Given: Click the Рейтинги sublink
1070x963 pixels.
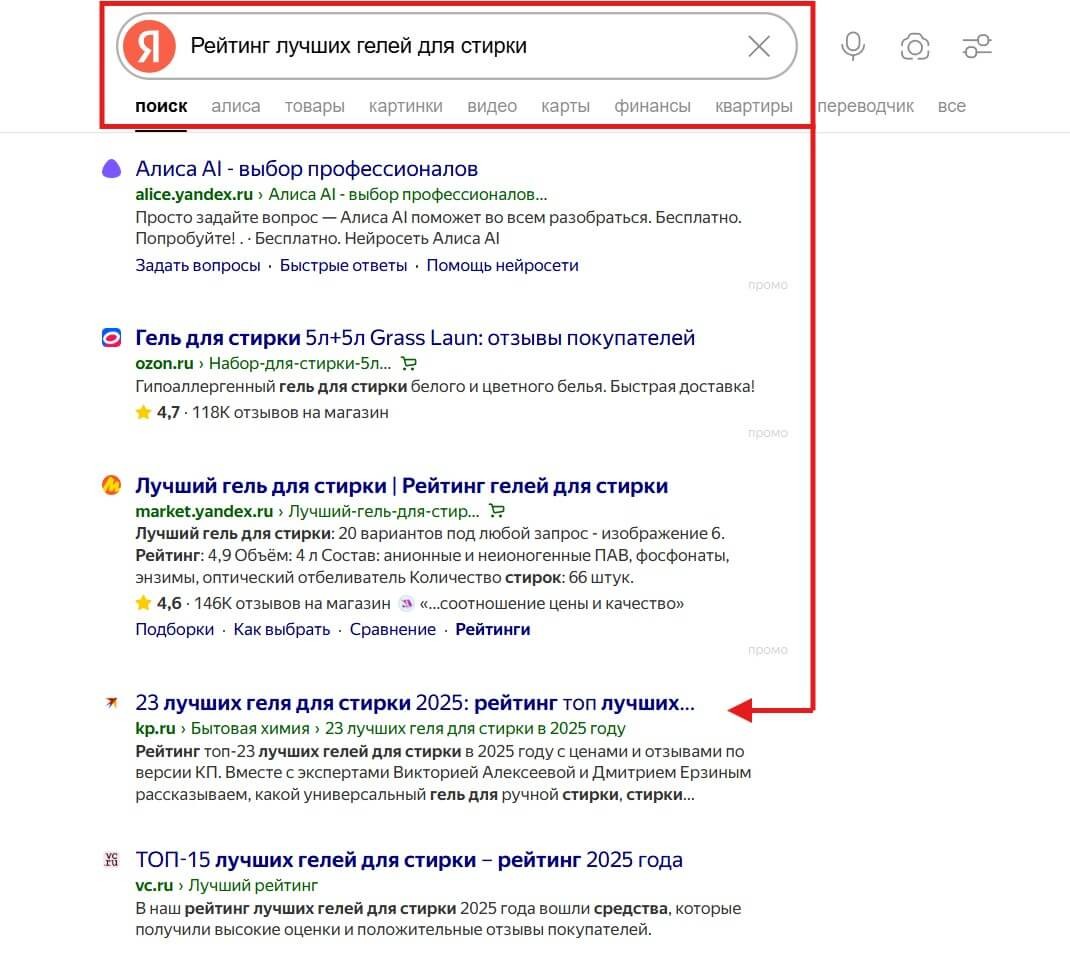Looking at the screenshot, I should [x=492, y=630].
